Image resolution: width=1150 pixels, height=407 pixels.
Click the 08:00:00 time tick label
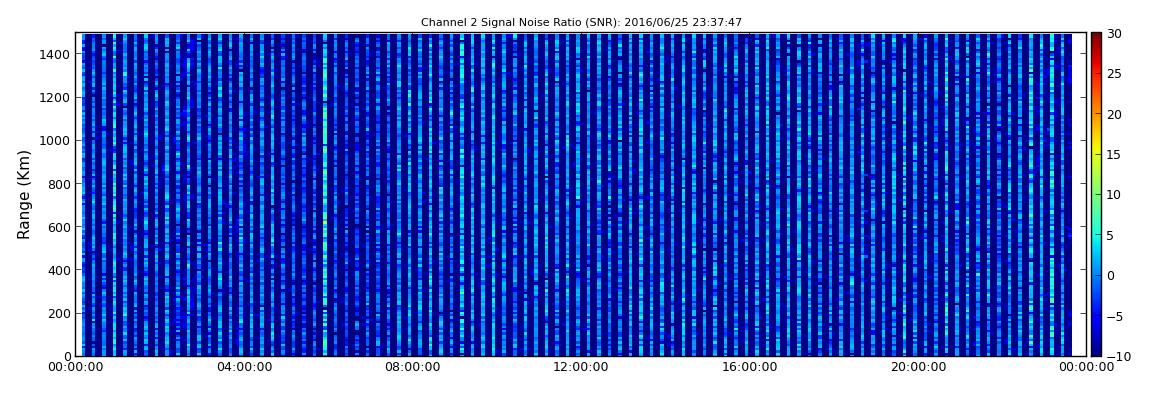(x=412, y=367)
